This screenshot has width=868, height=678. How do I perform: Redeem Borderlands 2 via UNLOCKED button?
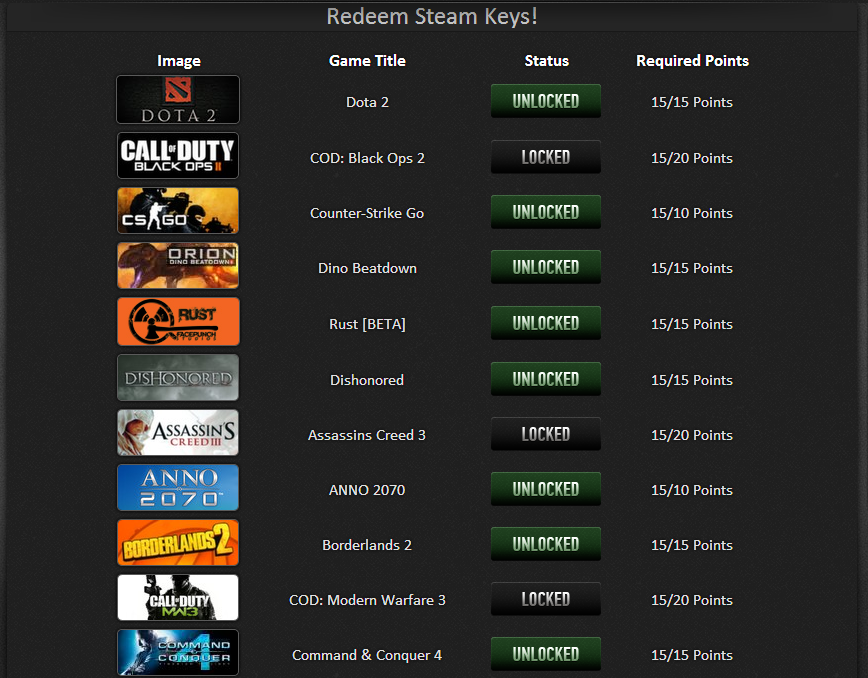pyautogui.click(x=546, y=544)
